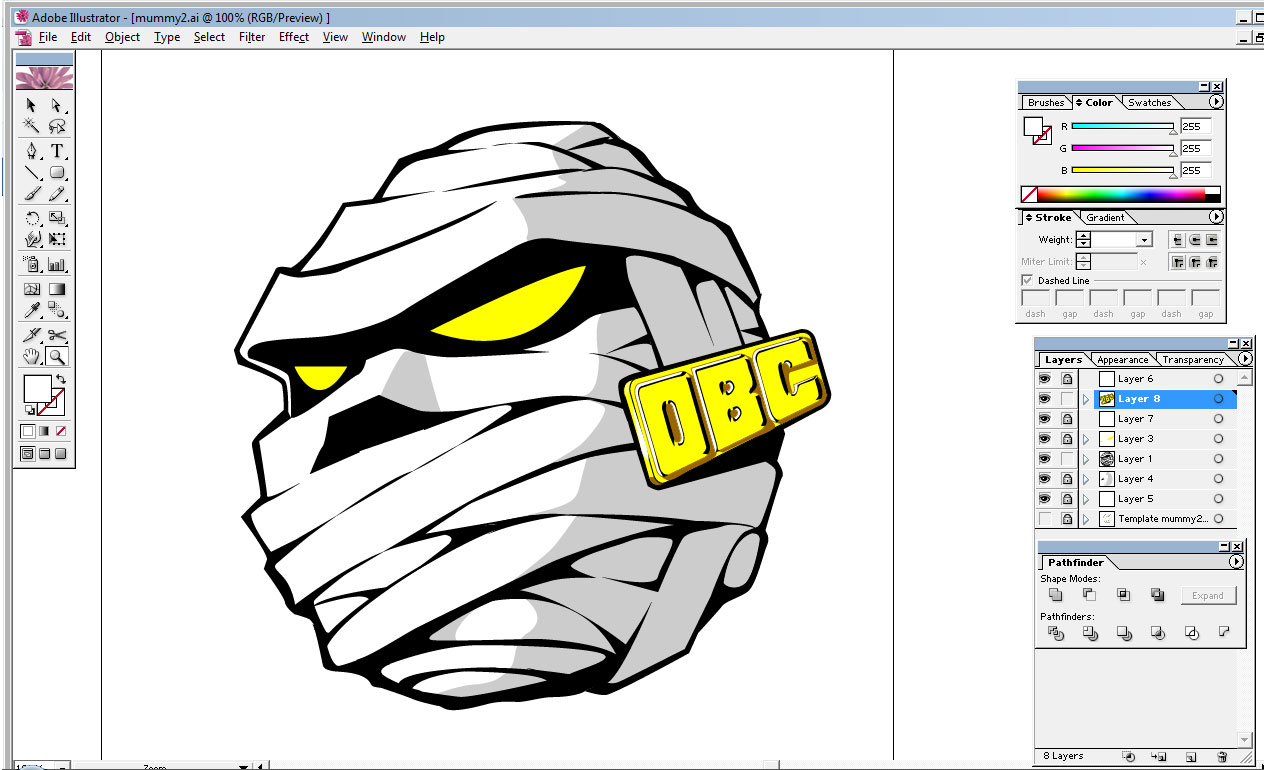Switch to the Hand tool
Image resolution: width=1264 pixels, height=770 pixels.
coord(32,356)
